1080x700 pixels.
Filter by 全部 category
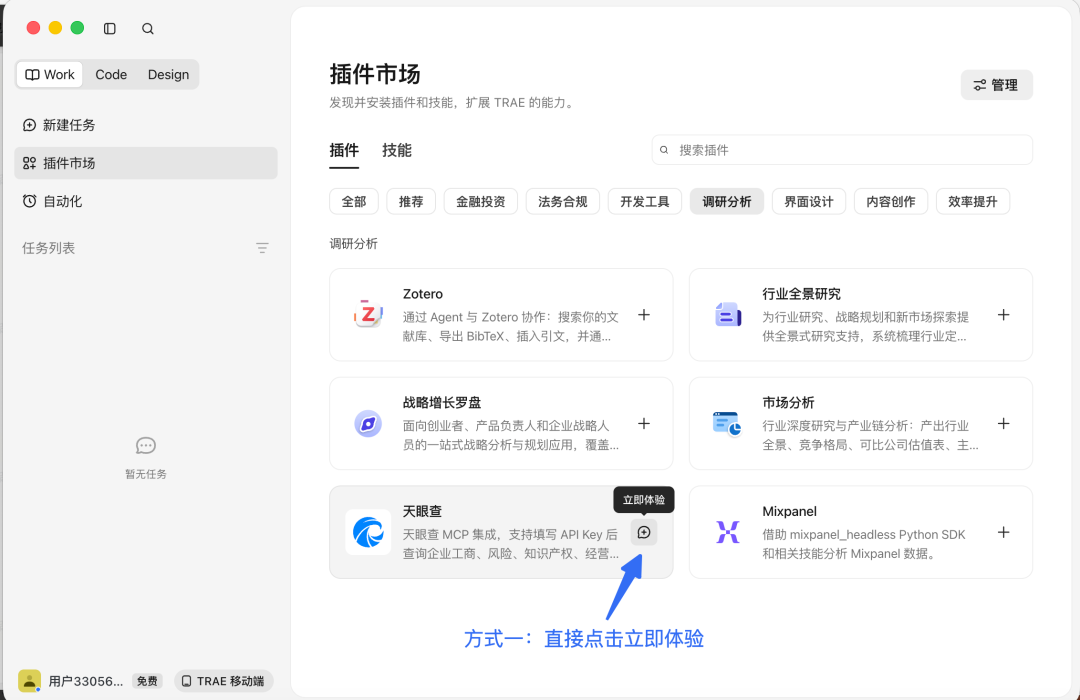pyautogui.click(x=354, y=201)
